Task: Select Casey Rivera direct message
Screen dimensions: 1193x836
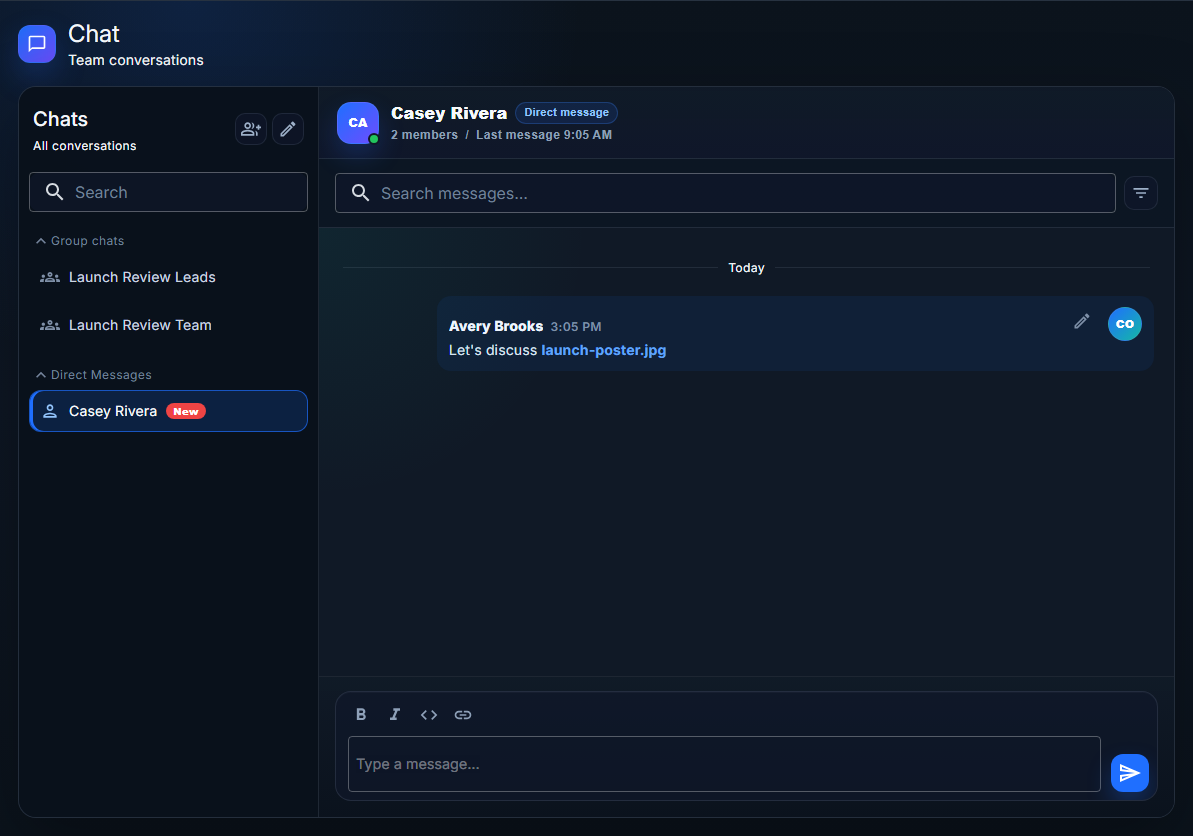Action: 168,412
